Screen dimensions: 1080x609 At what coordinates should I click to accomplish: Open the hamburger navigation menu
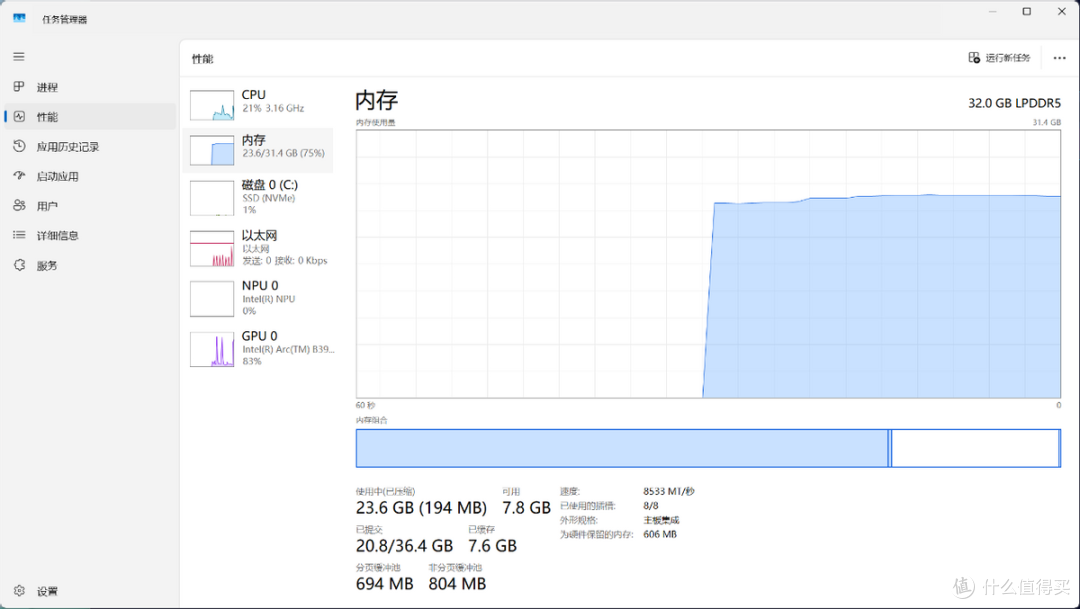[19, 56]
